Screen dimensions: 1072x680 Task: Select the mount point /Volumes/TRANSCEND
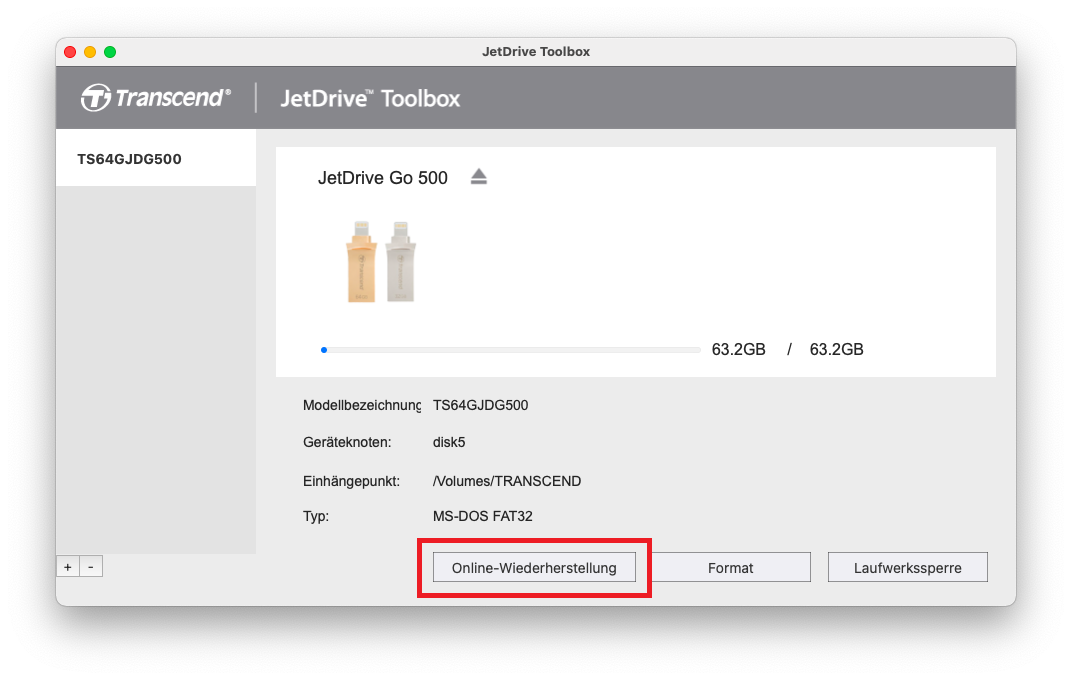click(507, 481)
